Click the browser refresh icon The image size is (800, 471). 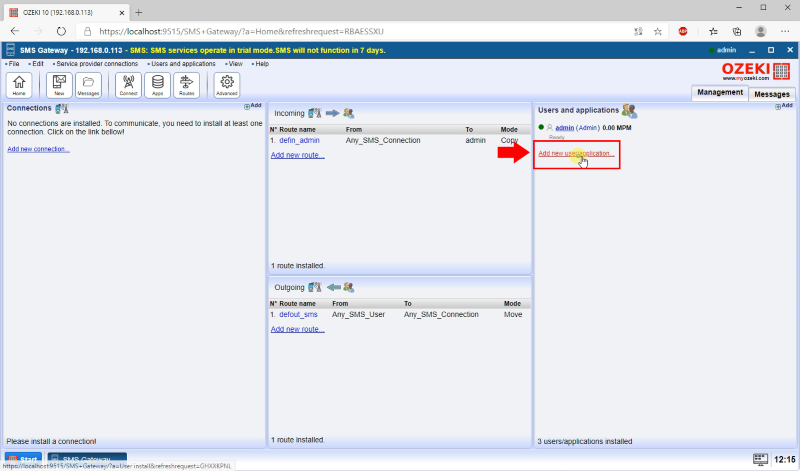[x=61, y=32]
